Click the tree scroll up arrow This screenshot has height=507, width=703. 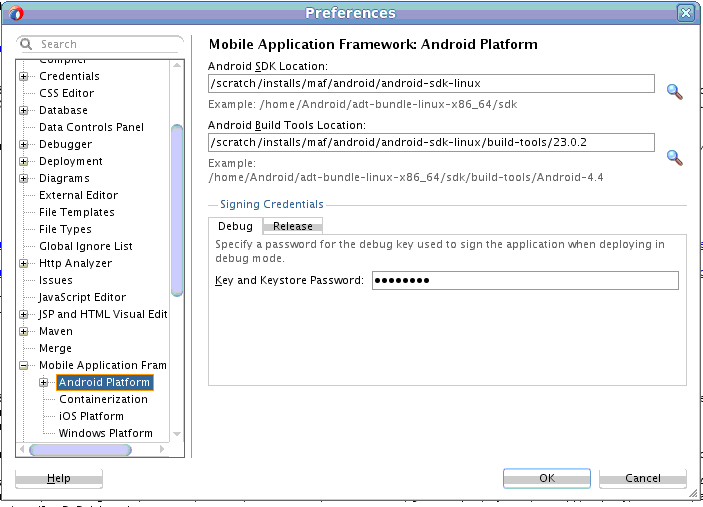[177, 65]
